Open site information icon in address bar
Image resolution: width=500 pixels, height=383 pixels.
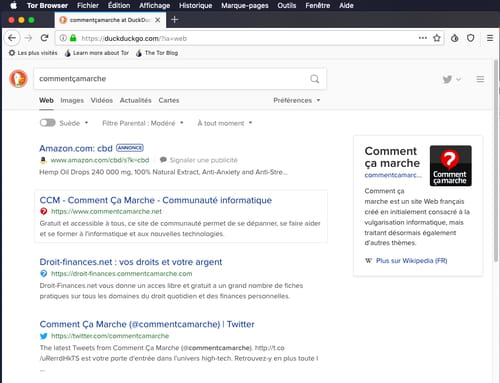tap(63, 38)
